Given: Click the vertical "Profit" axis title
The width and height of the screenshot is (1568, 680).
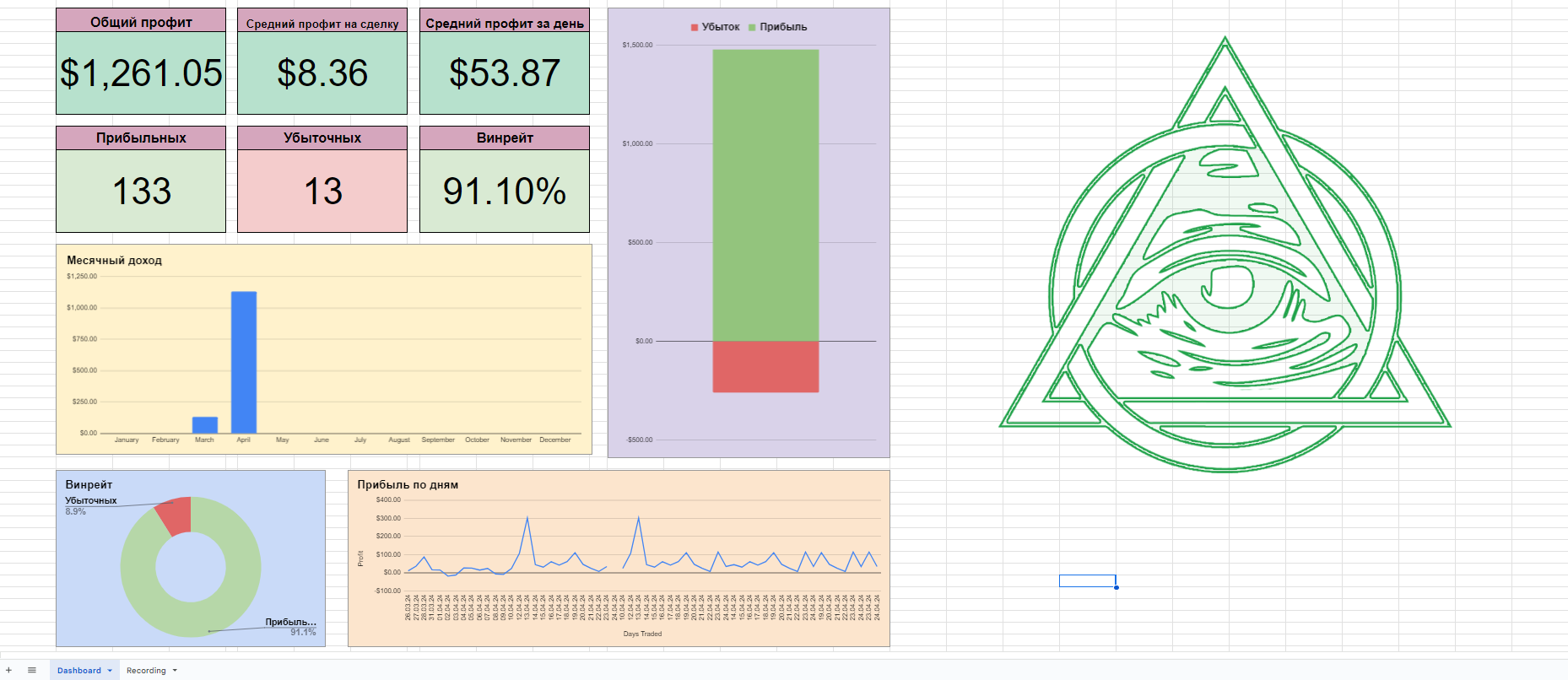Looking at the screenshot, I should [360, 559].
